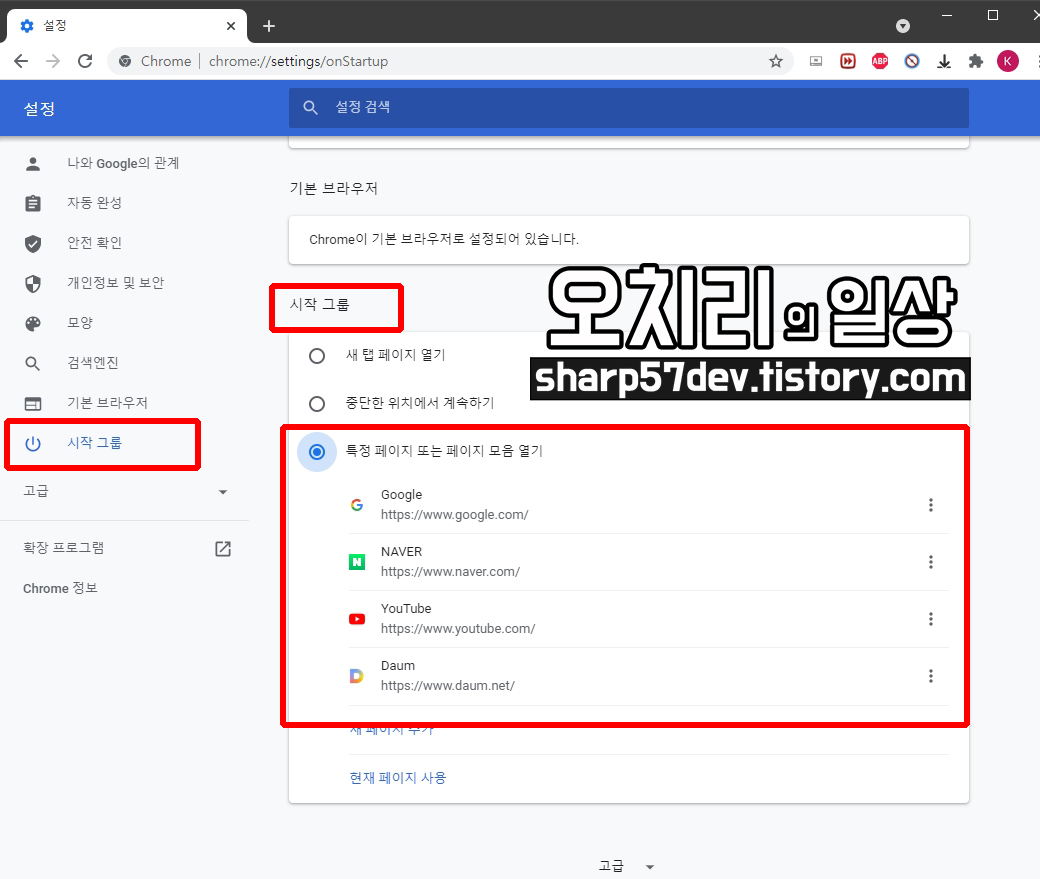Click the palette icon beside 모양

pos(32,323)
